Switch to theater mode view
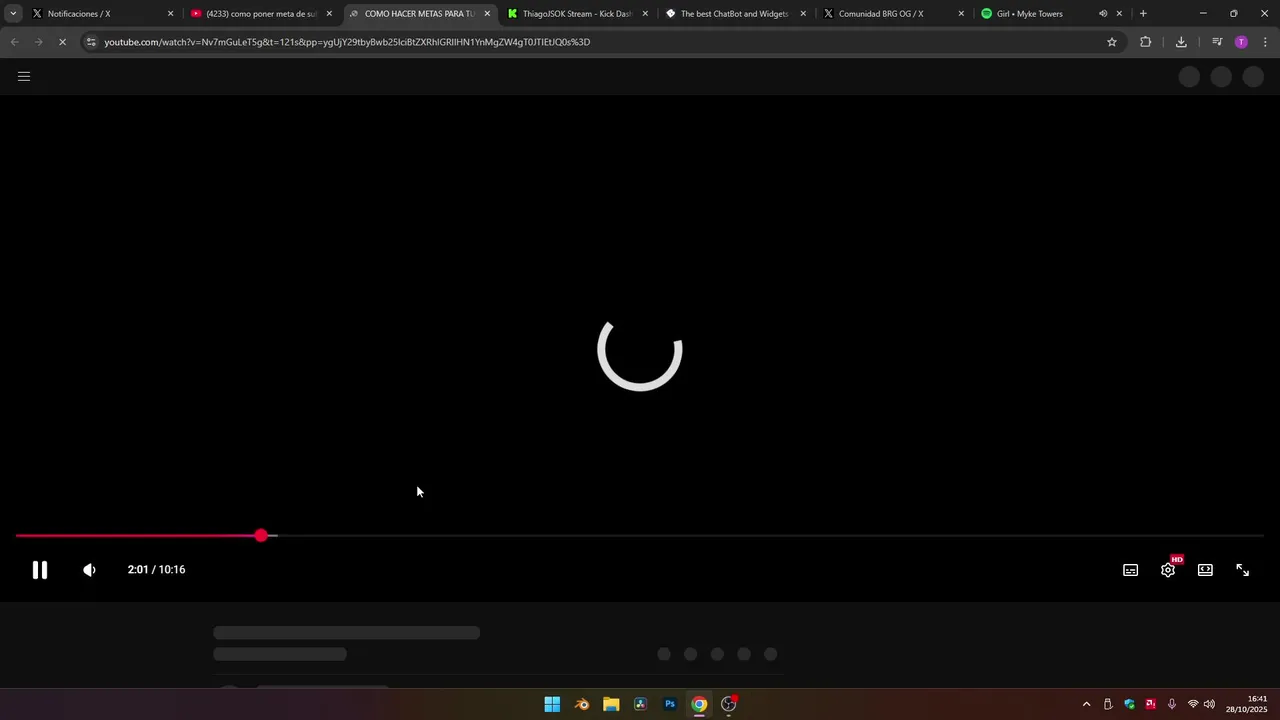 coord(1205,570)
